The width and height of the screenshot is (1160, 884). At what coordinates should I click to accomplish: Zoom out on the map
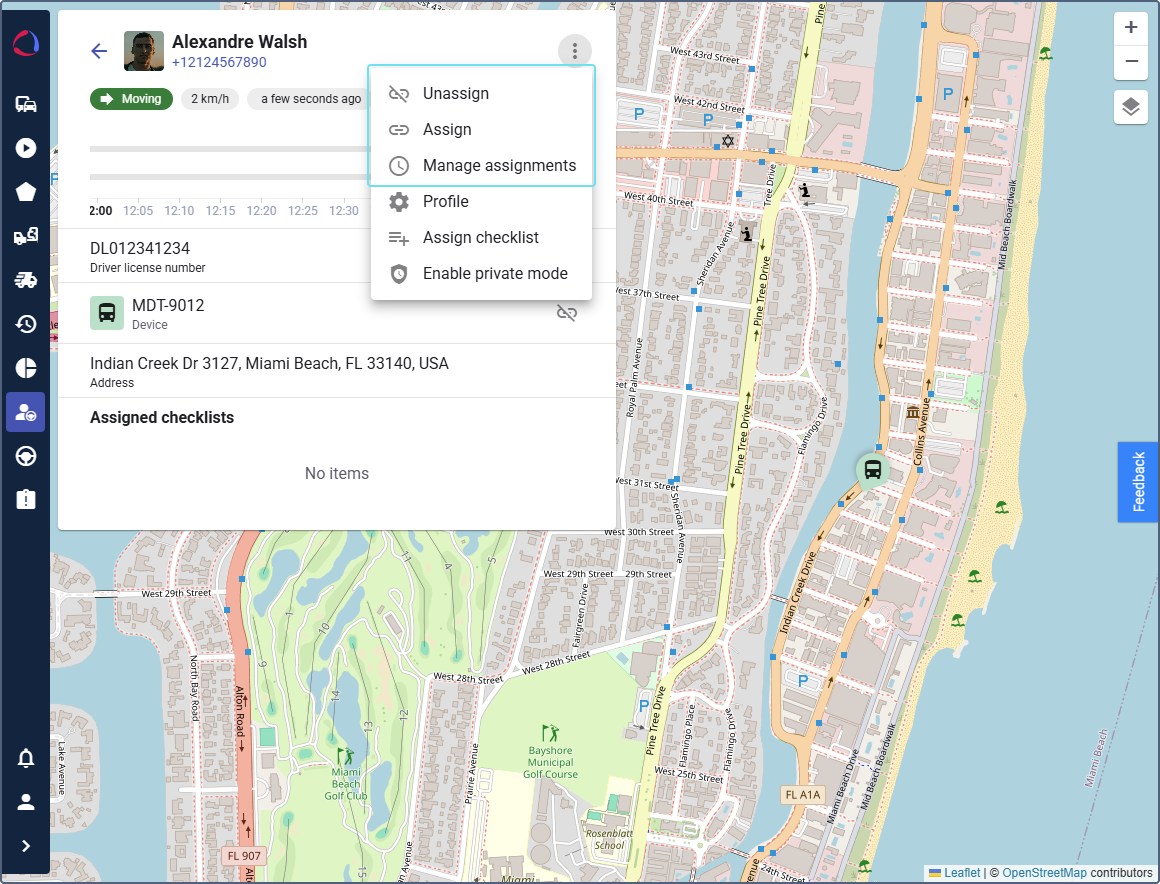click(x=1131, y=61)
